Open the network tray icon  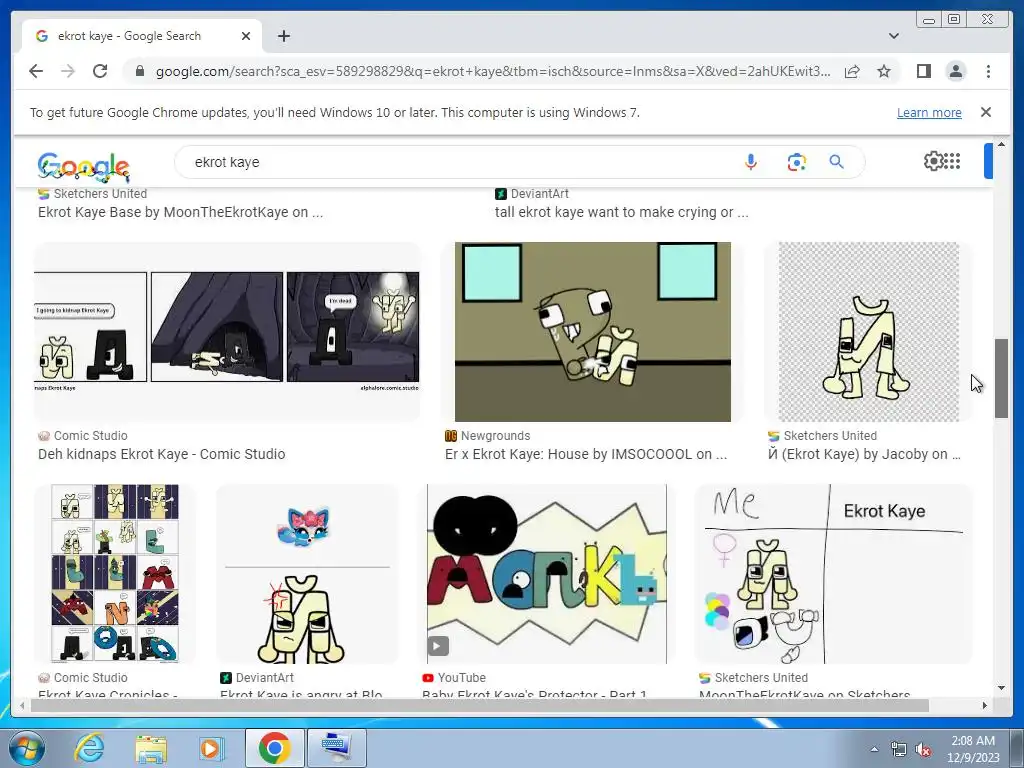pos(899,750)
